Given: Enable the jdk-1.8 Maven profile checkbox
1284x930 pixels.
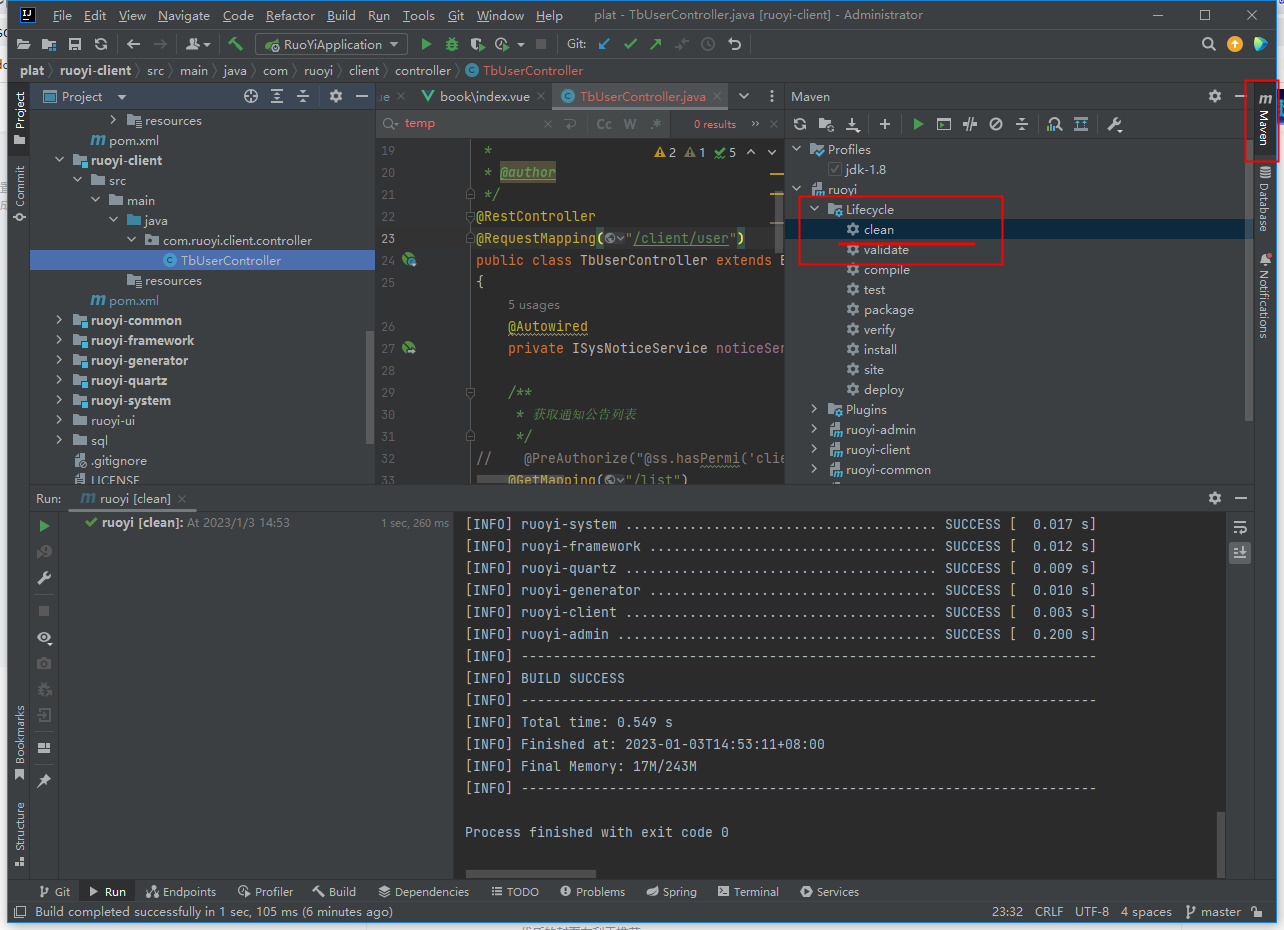Looking at the screenshot, I should [x=834, y=168].
